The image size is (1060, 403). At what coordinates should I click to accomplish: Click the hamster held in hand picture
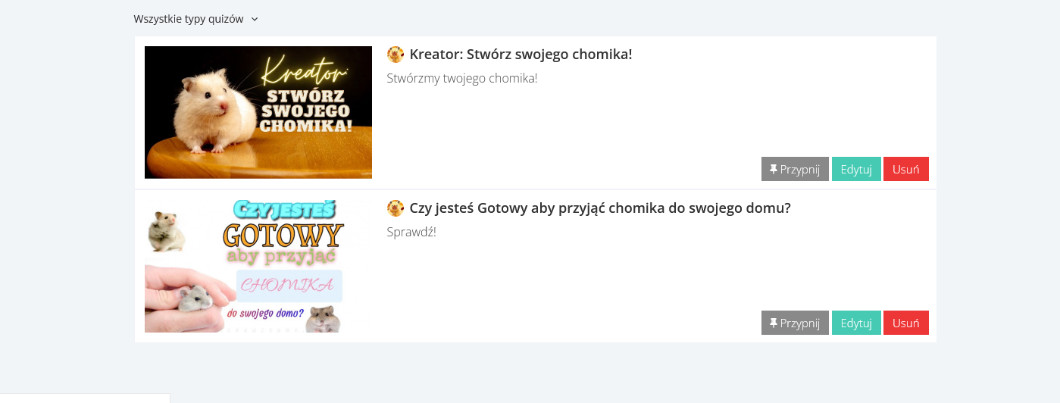(x=188, y=298)
